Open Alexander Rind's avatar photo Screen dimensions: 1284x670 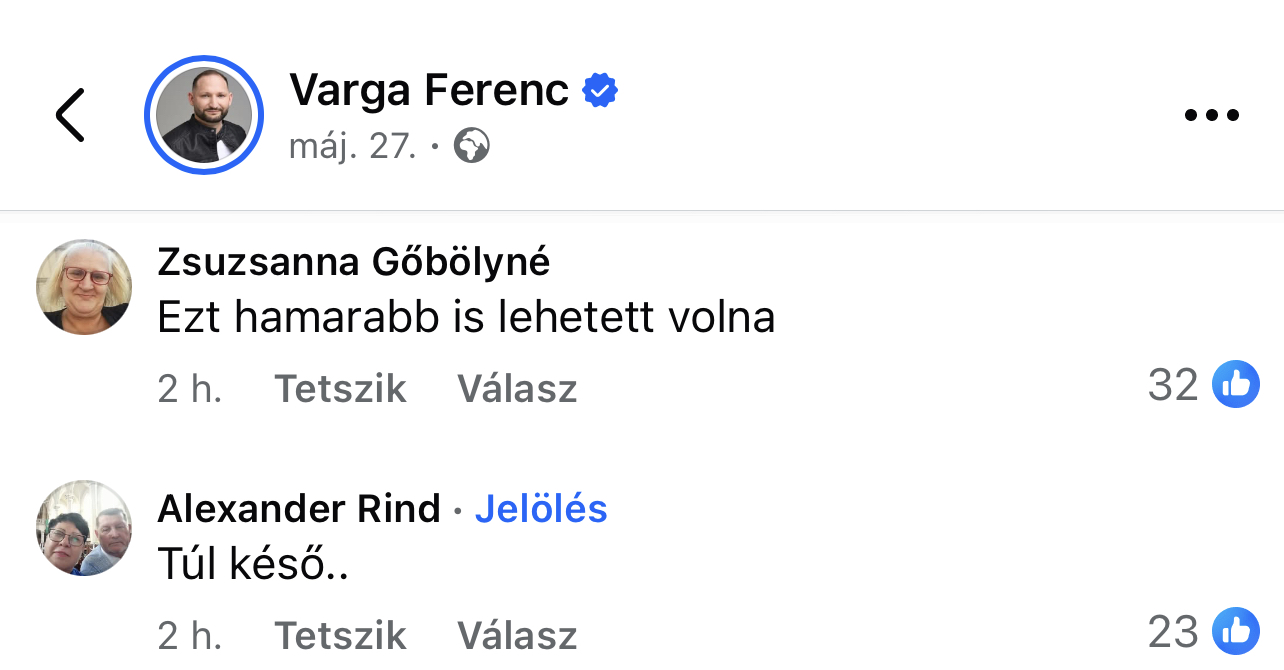pyautogui.click(x=84, y=528)
